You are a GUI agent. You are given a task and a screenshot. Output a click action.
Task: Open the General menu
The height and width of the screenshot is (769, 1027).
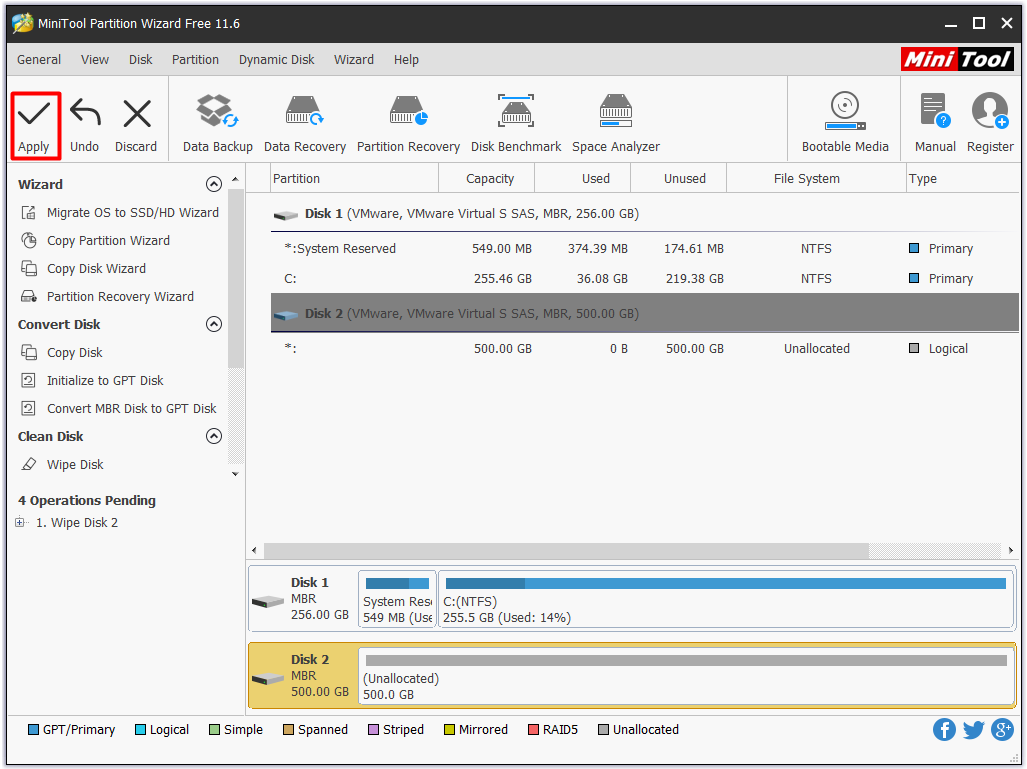(39, 60)
